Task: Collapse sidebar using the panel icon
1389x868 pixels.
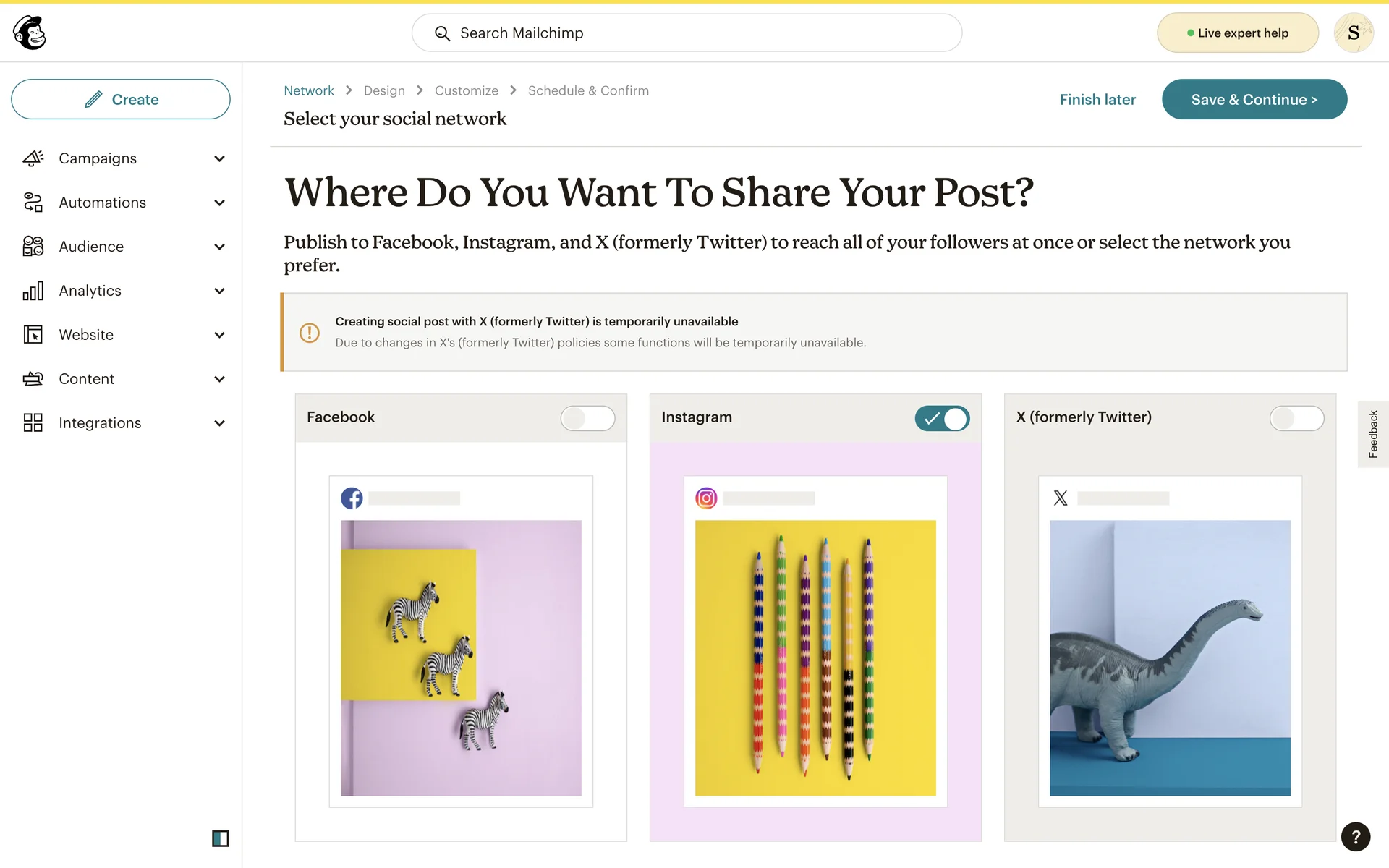Action: (x=220, y=838)
